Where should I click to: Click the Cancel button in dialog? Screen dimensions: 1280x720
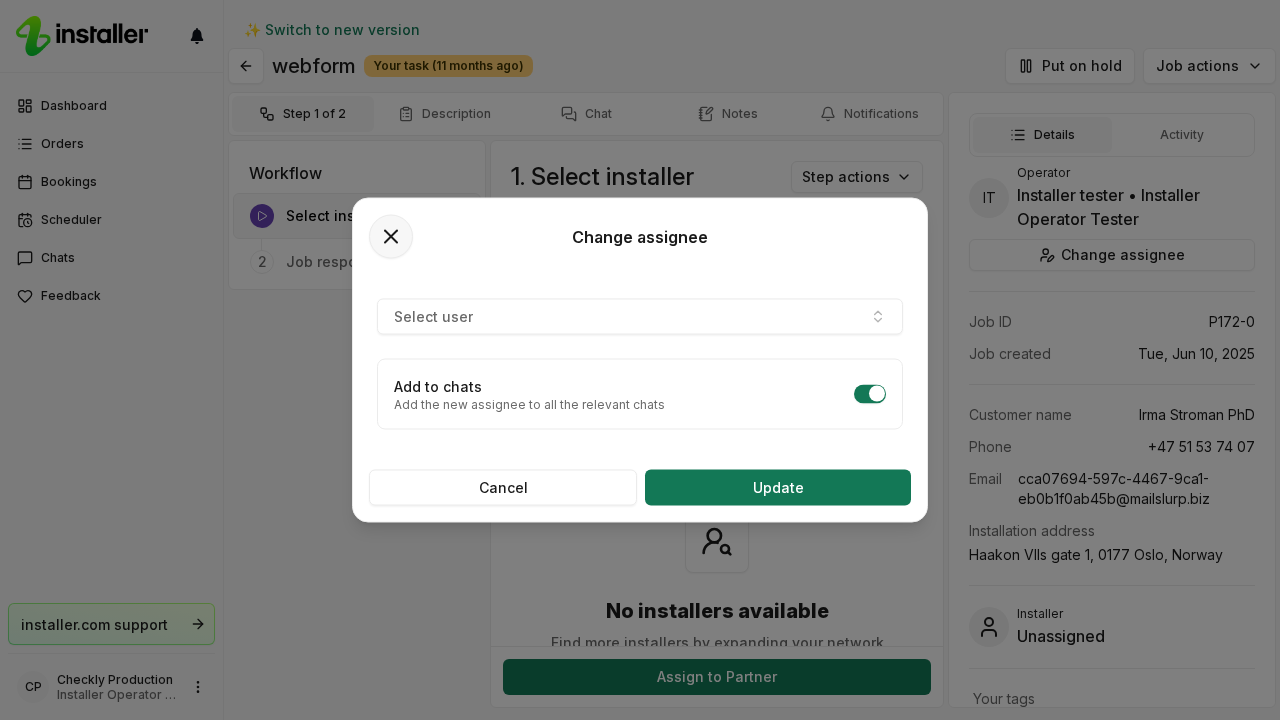[x=503, y=488]
